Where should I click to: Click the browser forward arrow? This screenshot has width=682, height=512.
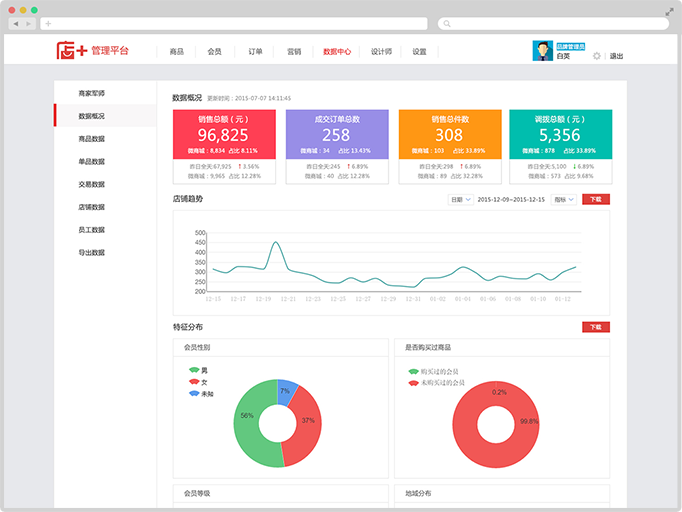coord(29,23)
